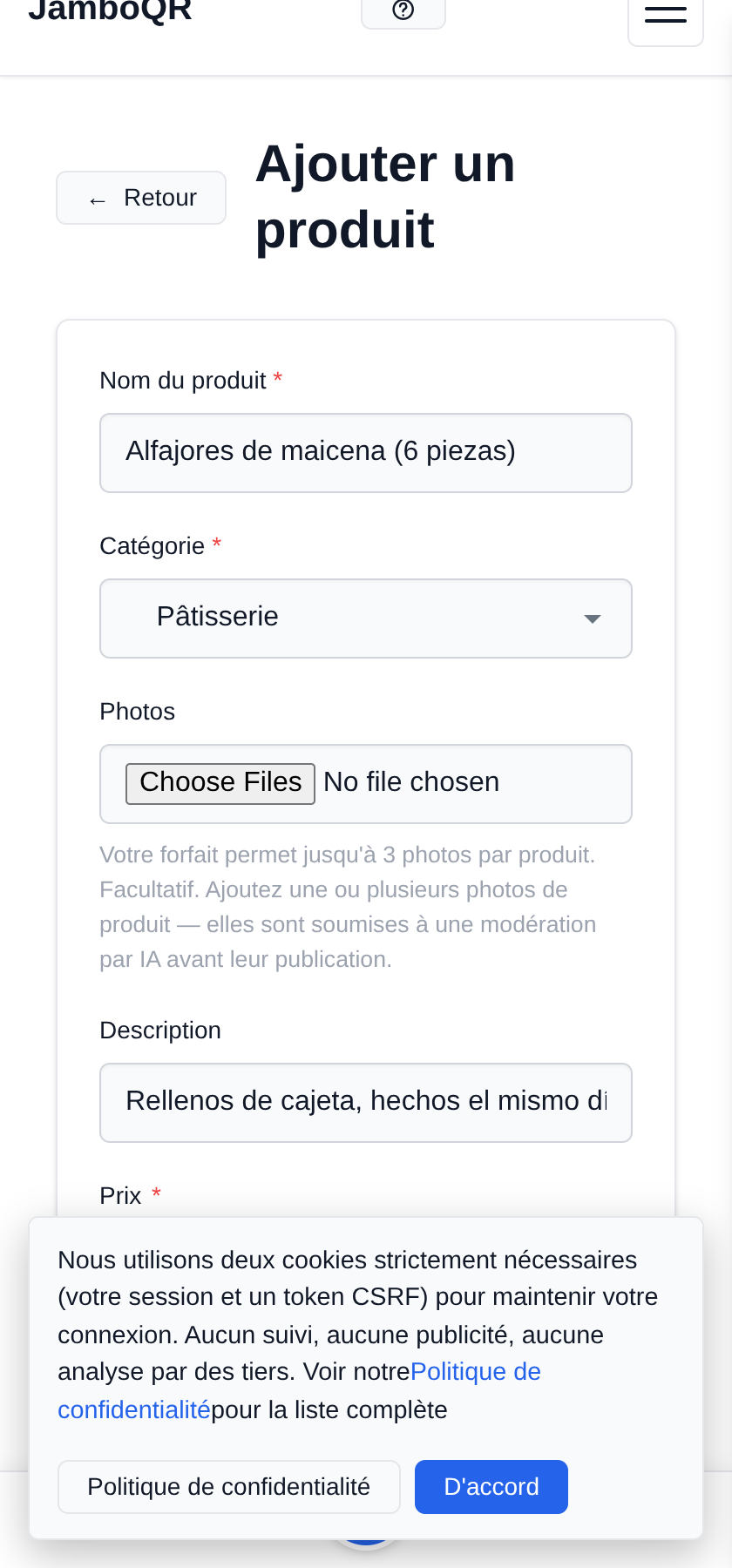Click the photo limit help text
This screenshot has width=732, height=1568.
349,907
